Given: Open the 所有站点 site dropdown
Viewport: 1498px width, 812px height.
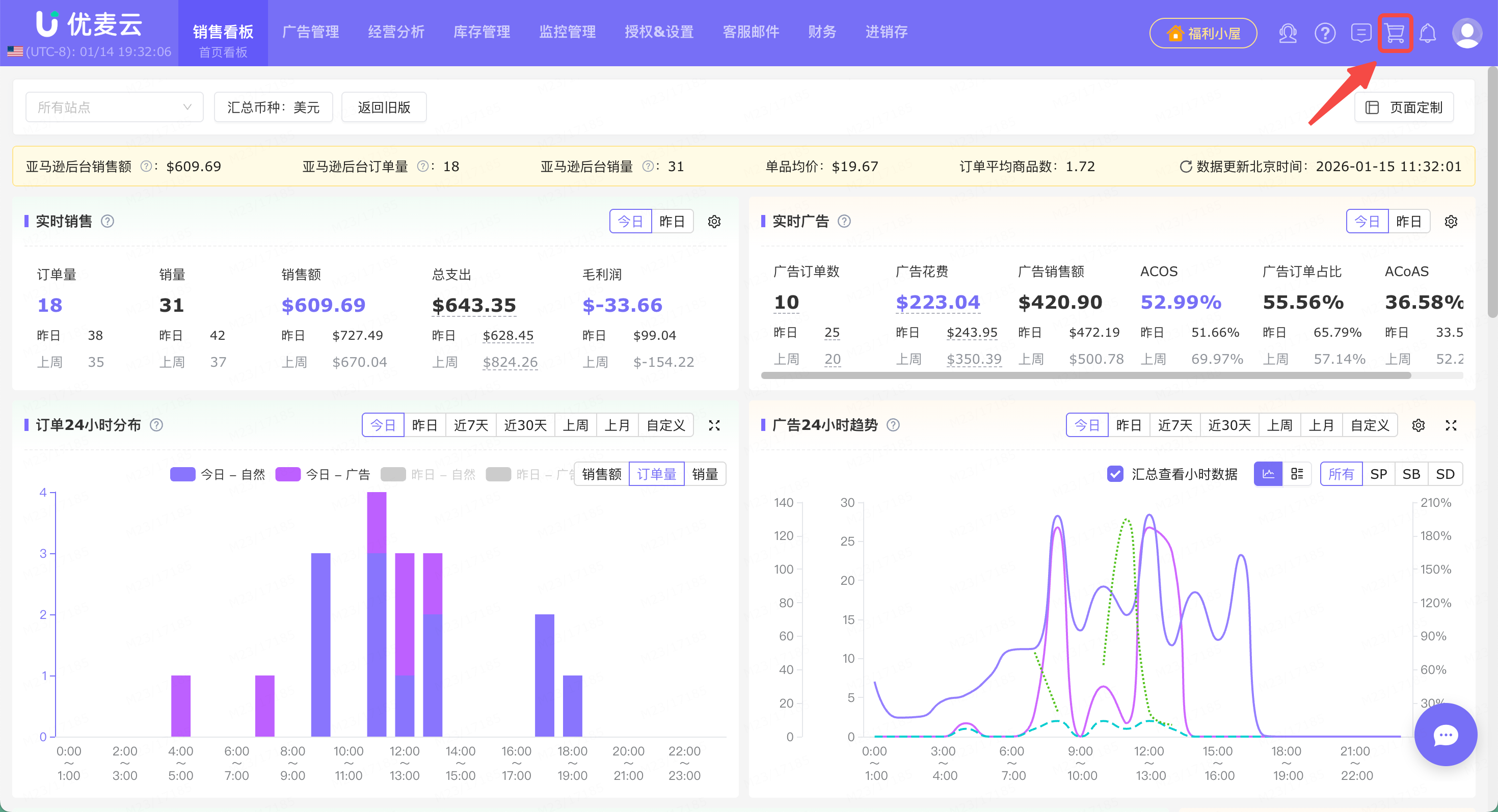Looking at the screenshot, I should tap(115, 107).
